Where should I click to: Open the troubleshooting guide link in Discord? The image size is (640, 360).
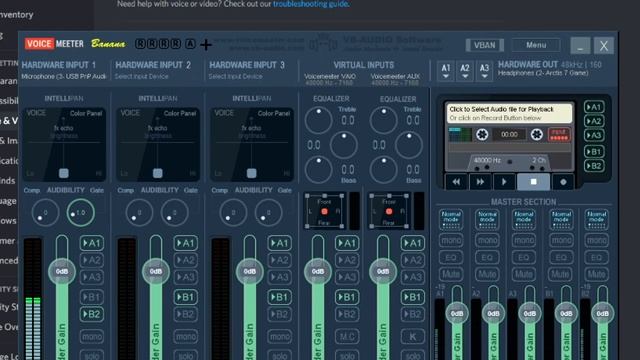click(x=311, y=4)
